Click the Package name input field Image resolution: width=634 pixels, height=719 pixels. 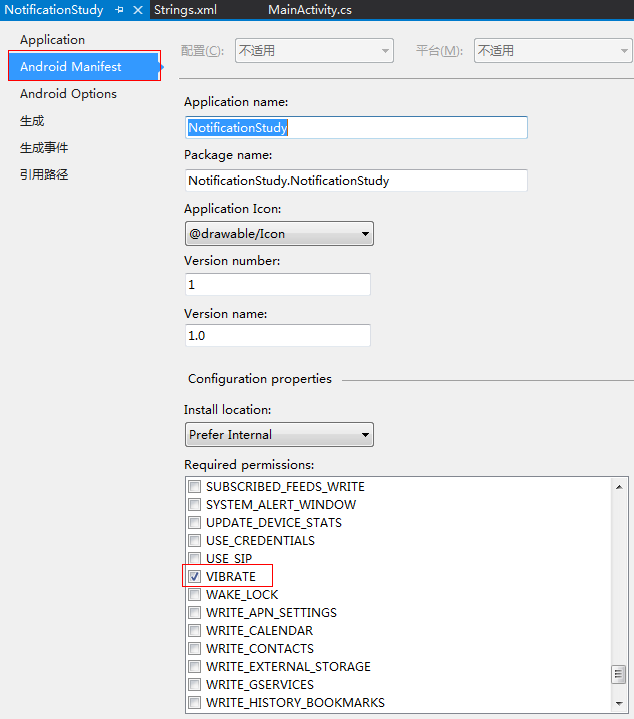pyautogui.click(x=356, y=181)
